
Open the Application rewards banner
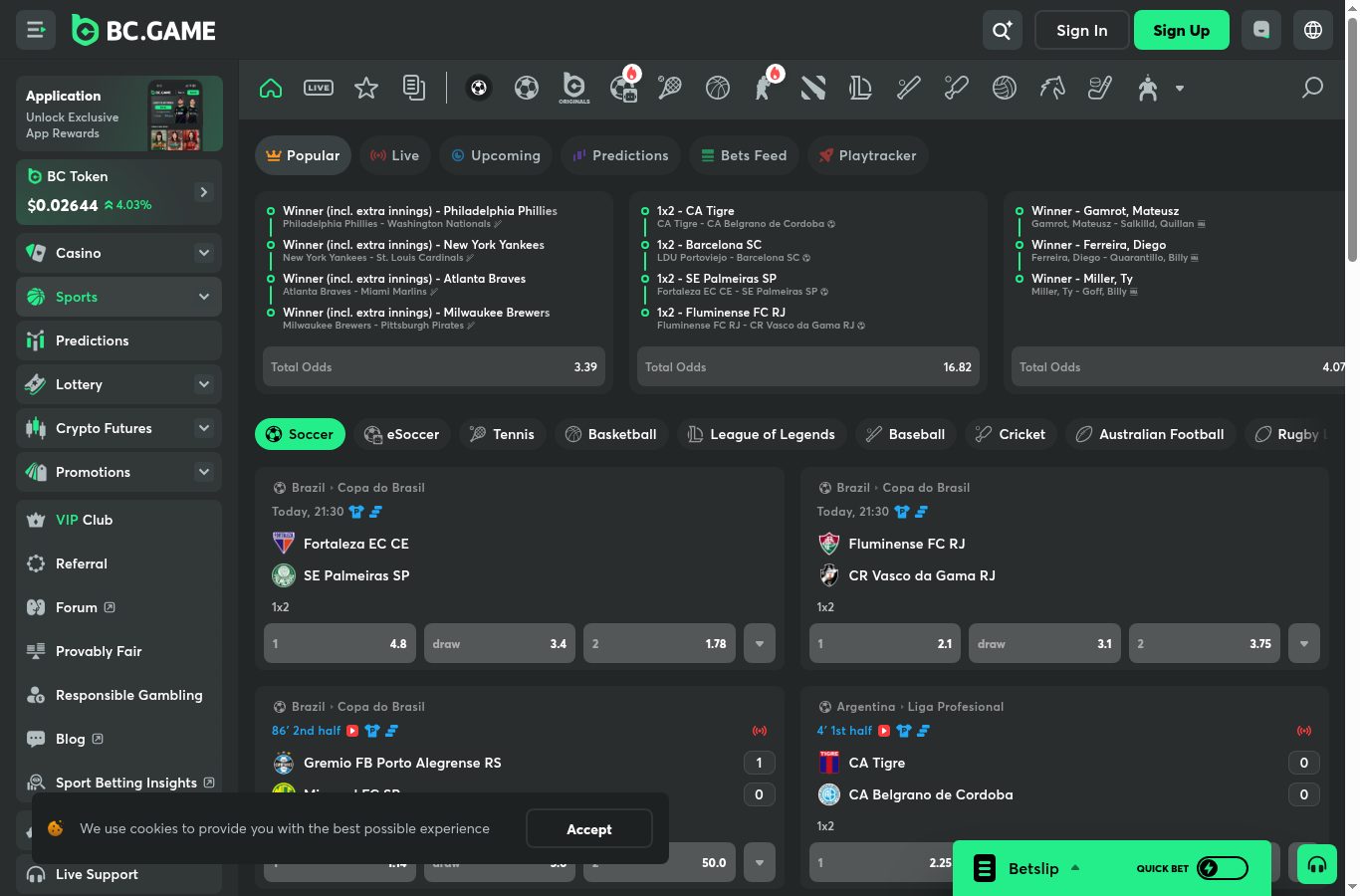click(x=119, y=113)
